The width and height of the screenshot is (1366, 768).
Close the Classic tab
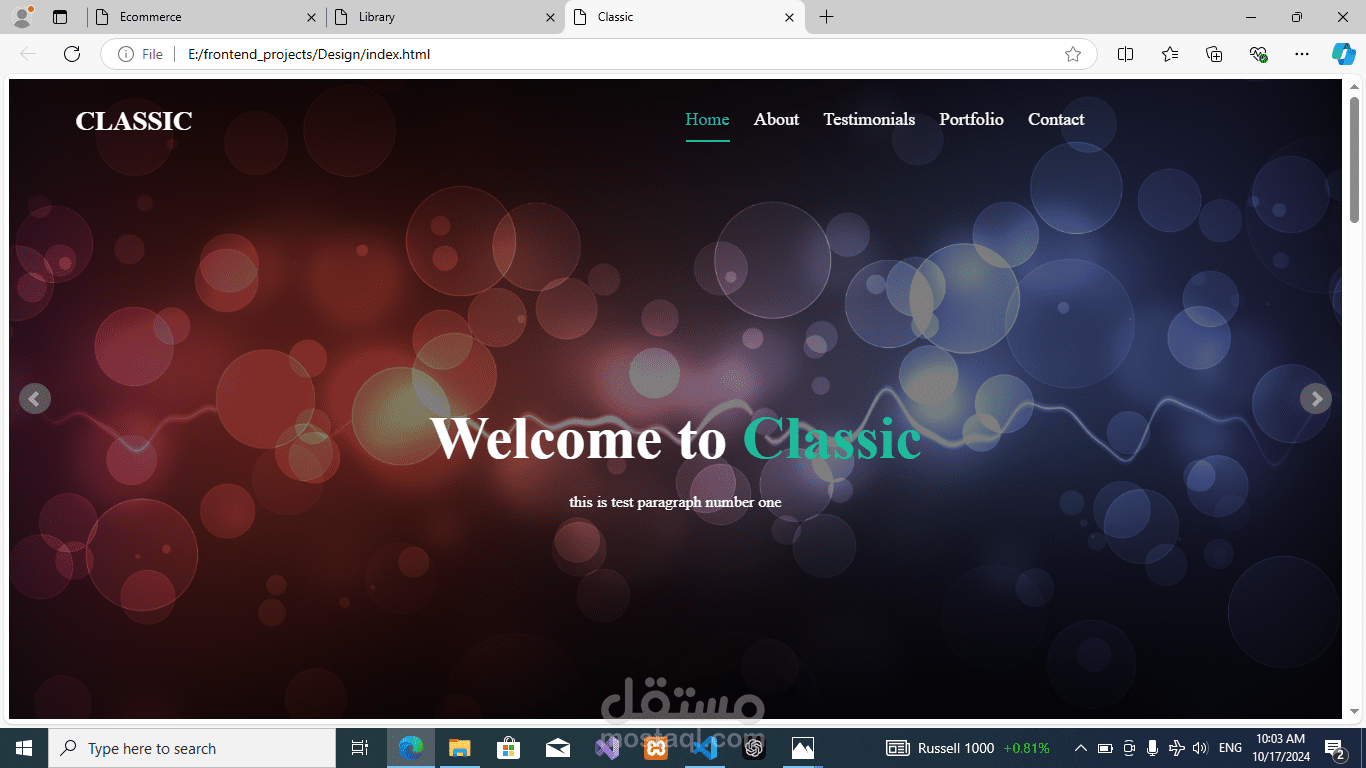click(789, 17)
